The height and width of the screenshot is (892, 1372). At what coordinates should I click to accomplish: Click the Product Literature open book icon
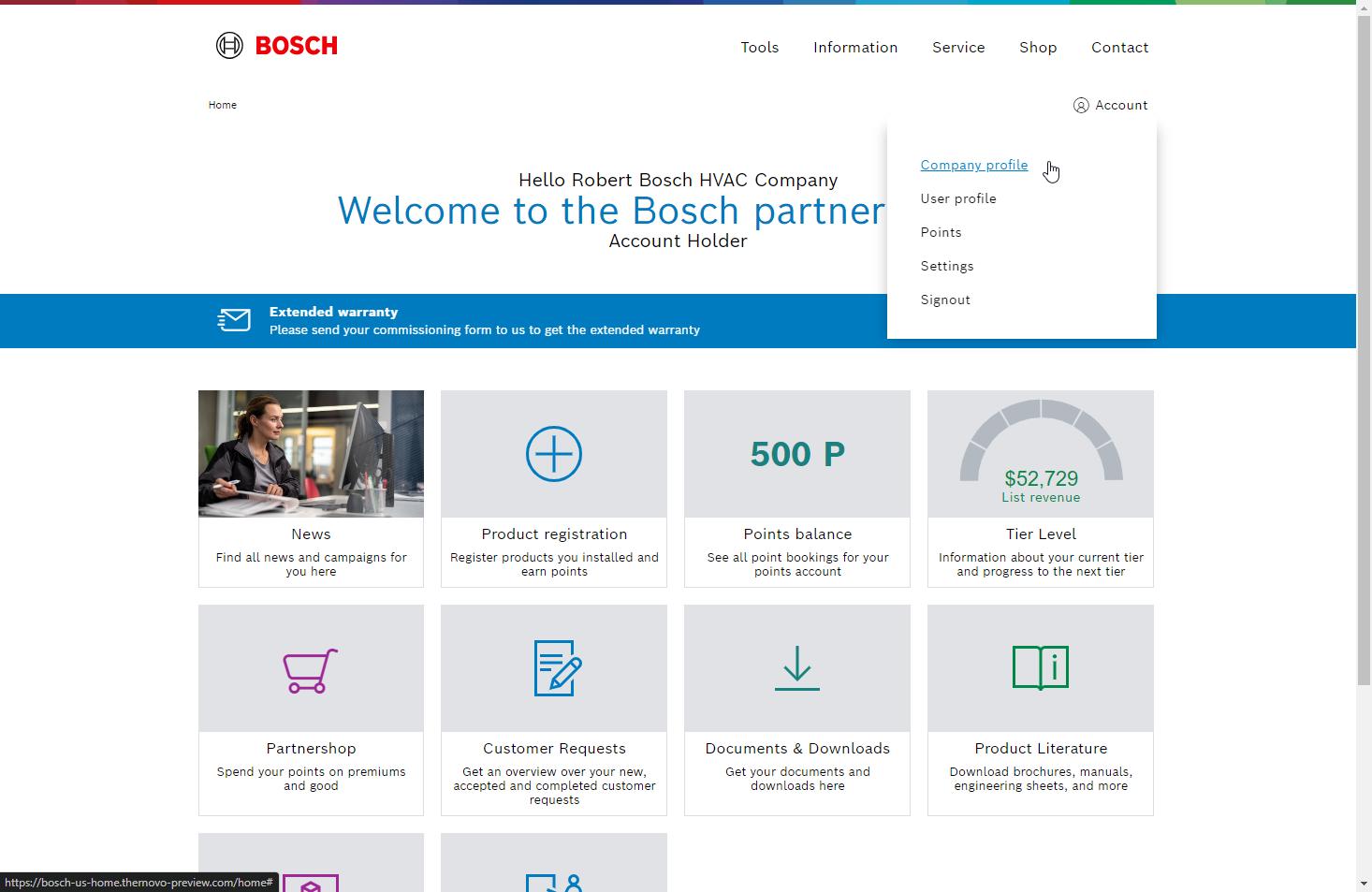(1041, 667)
